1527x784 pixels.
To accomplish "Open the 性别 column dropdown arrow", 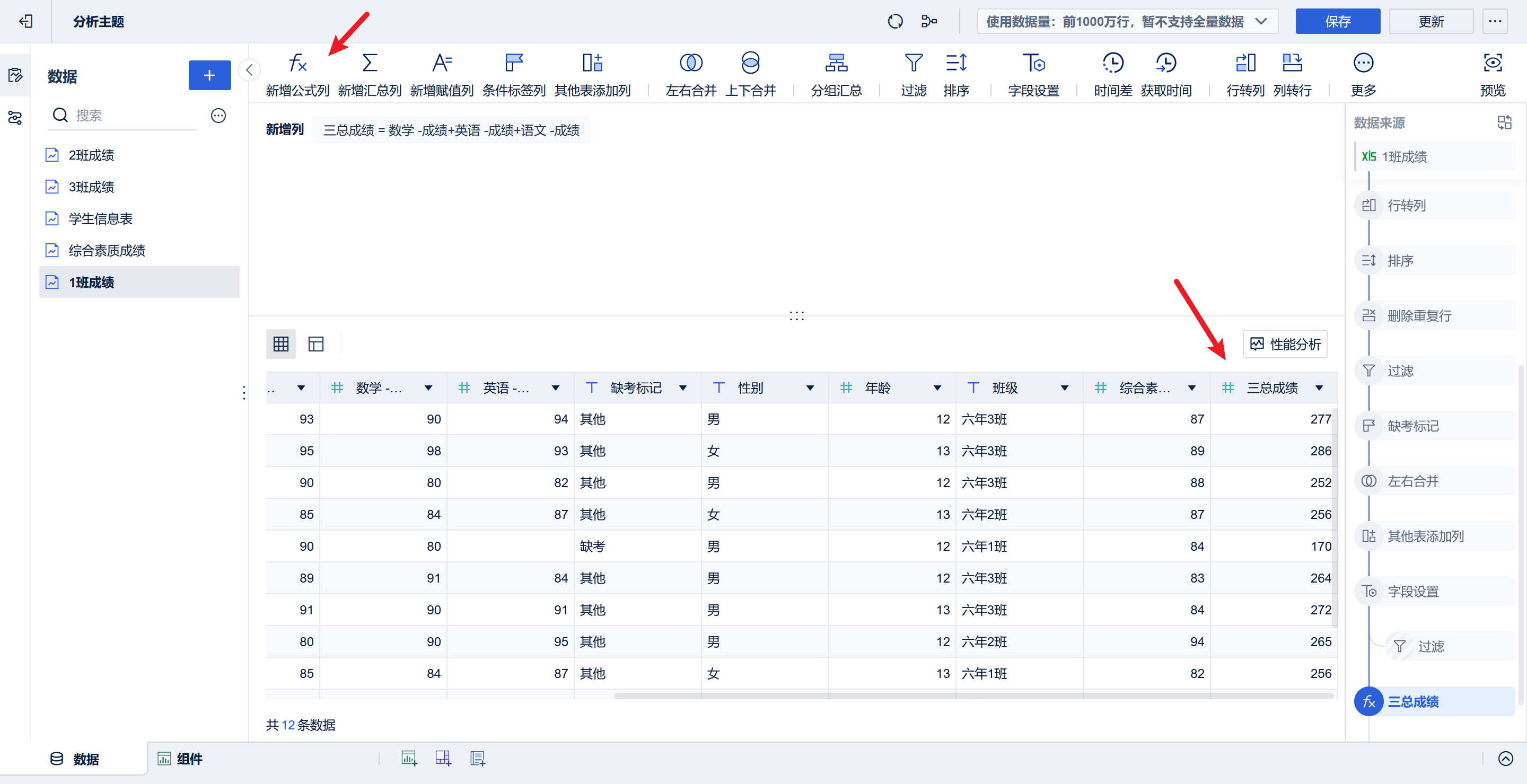I will click(810, 388).
